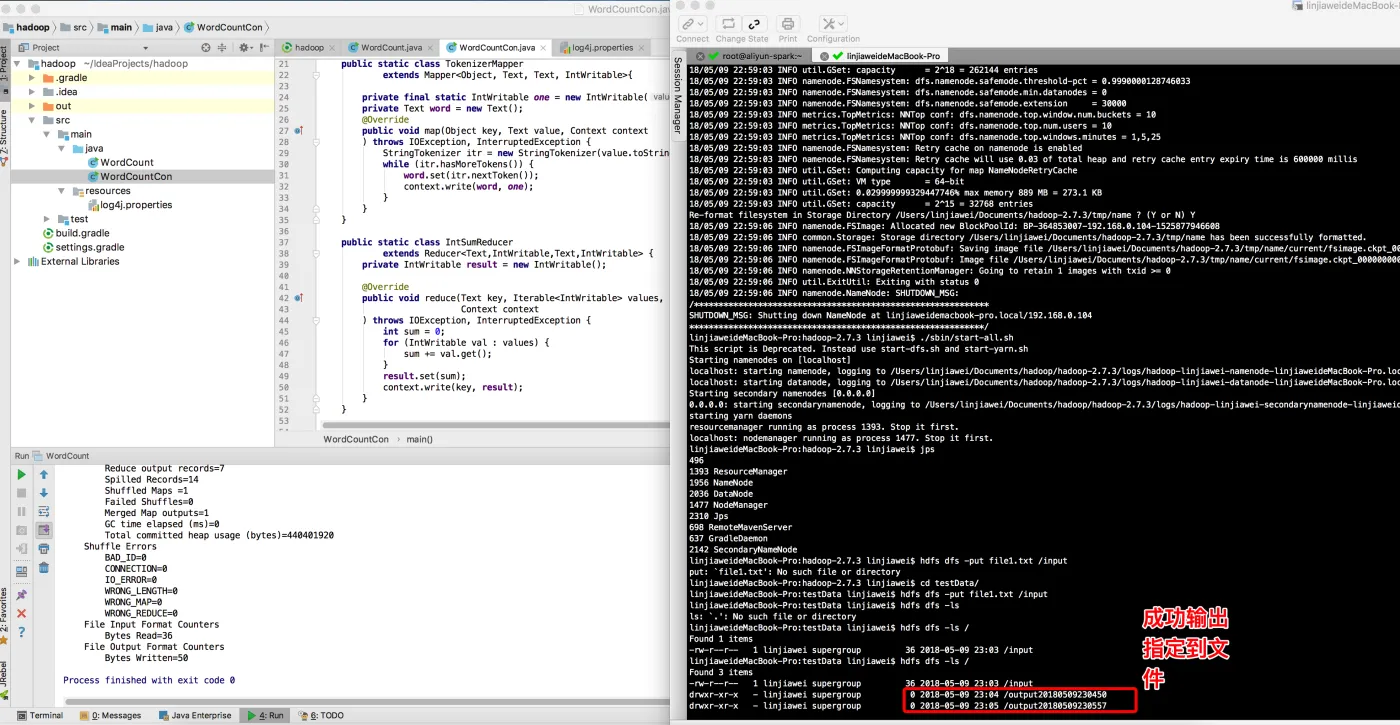Screen dimensions: 1400x725
Task: Expand the out folder
Action: coord(32,106)
